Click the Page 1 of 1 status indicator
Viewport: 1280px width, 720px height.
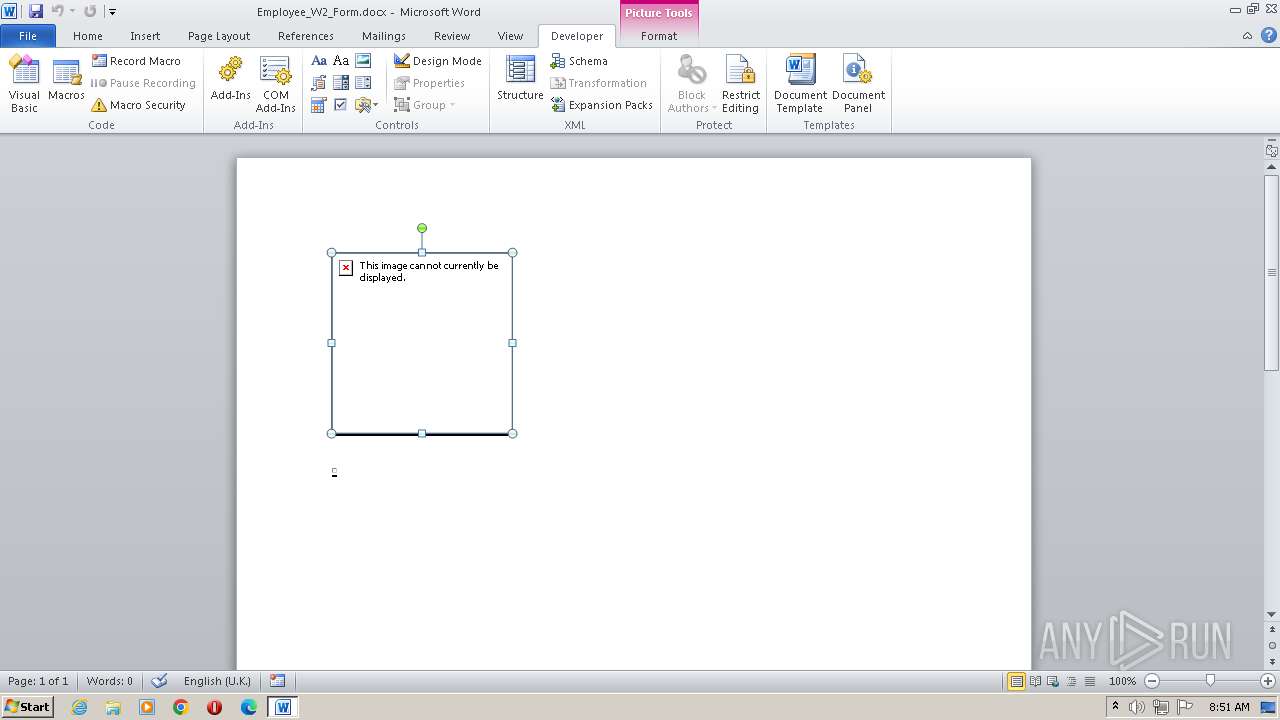pos(38,681)
